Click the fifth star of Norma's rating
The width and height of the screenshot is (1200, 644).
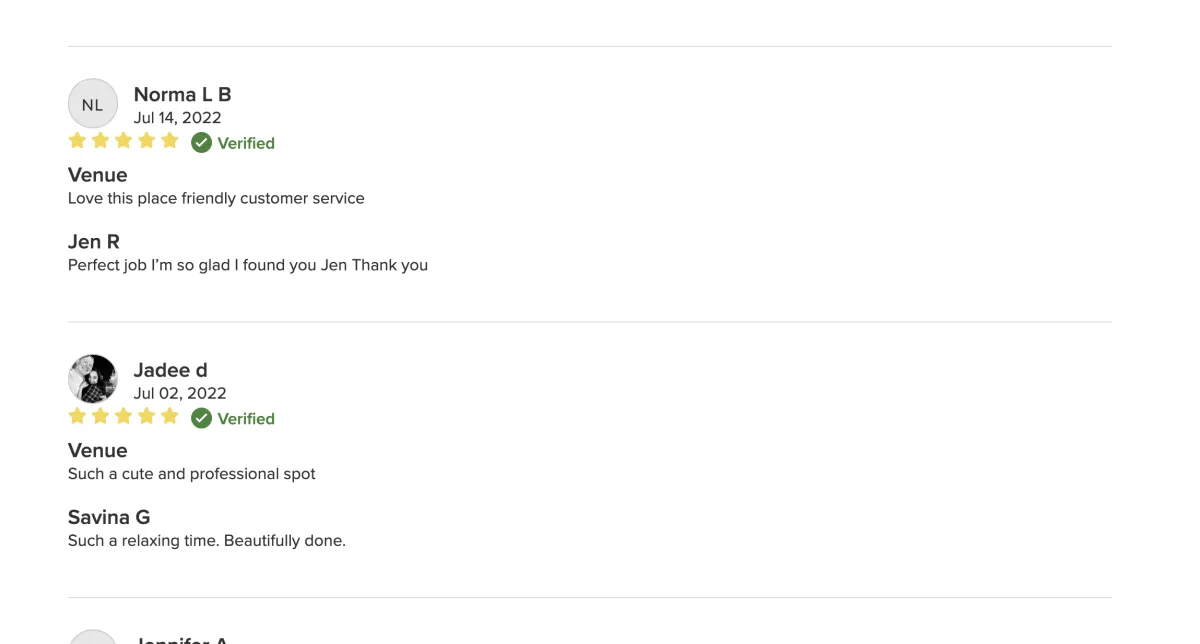(x=169, y=141)
